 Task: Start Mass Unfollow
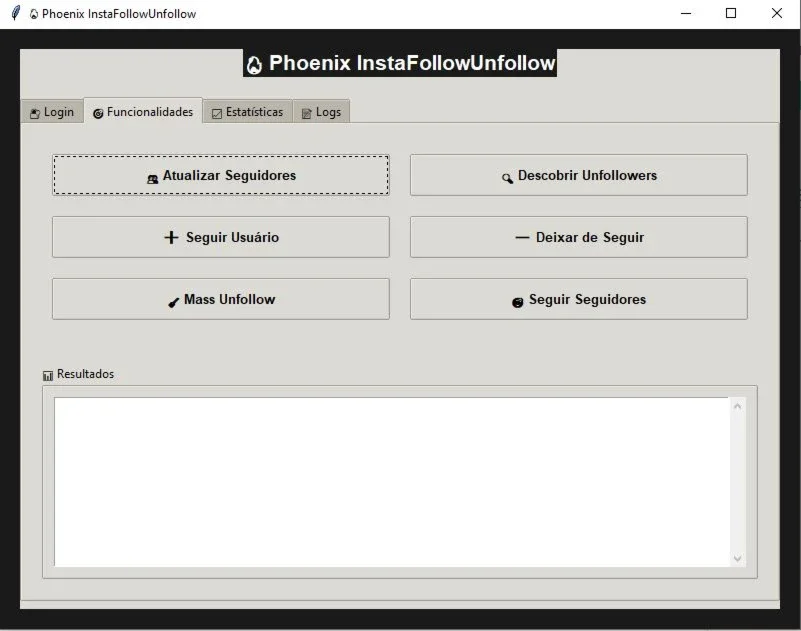pyautogui.click(x=221, y=299)
